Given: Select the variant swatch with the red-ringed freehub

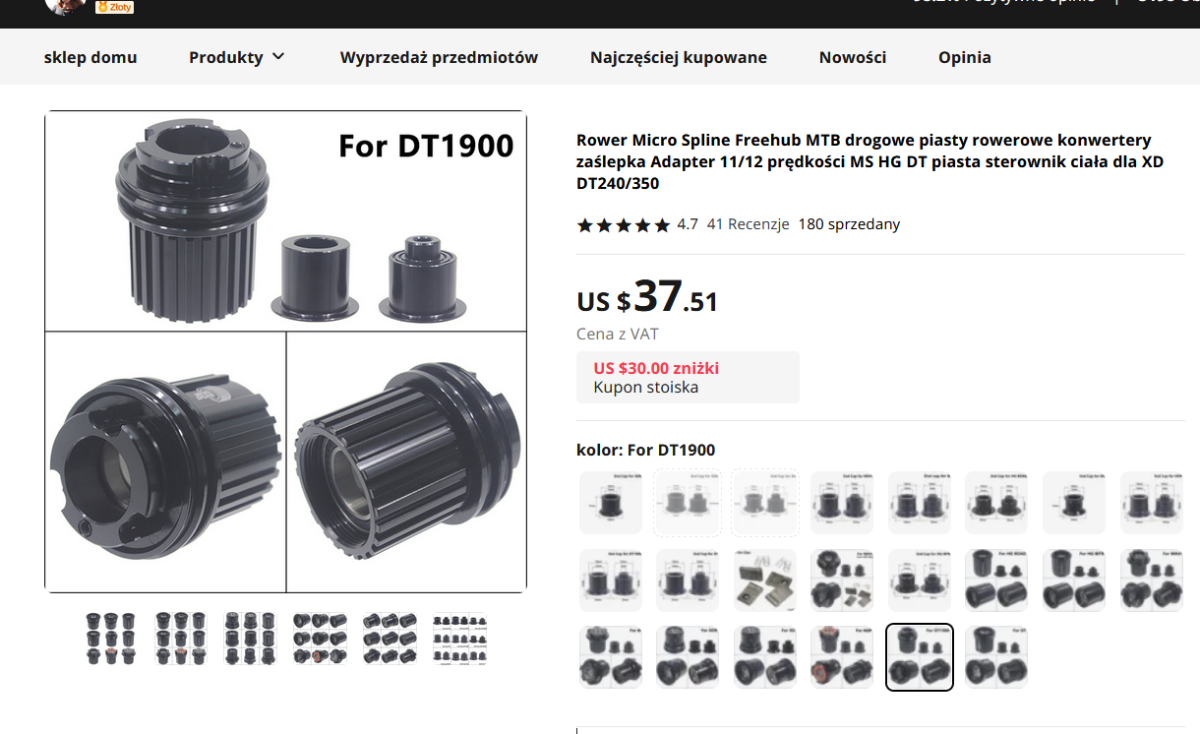Looking at the screenshot, I should point(842,657).
